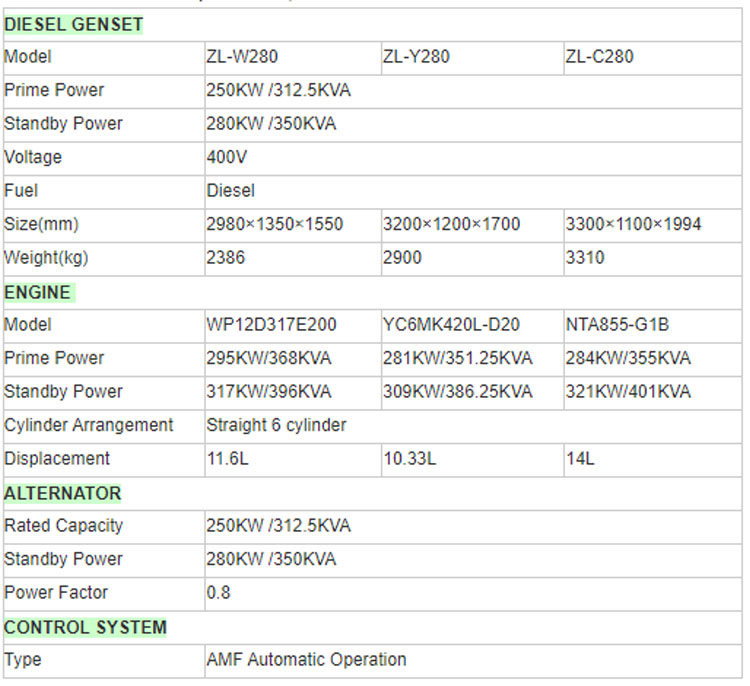Click the weight value 2386

[226, 258]
